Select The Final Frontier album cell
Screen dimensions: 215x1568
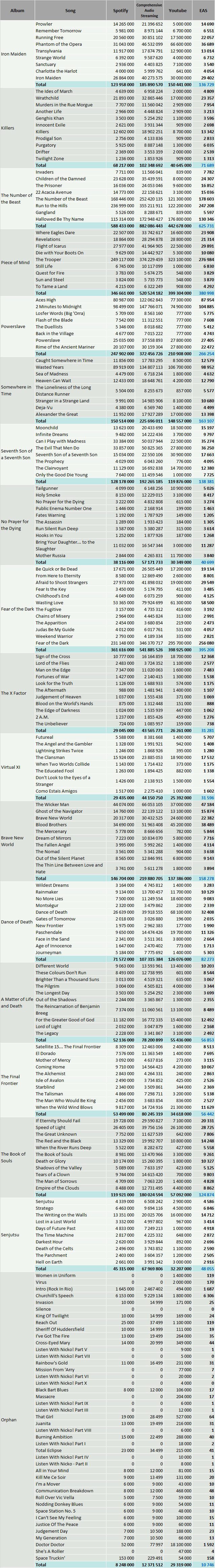[17, 1080]
